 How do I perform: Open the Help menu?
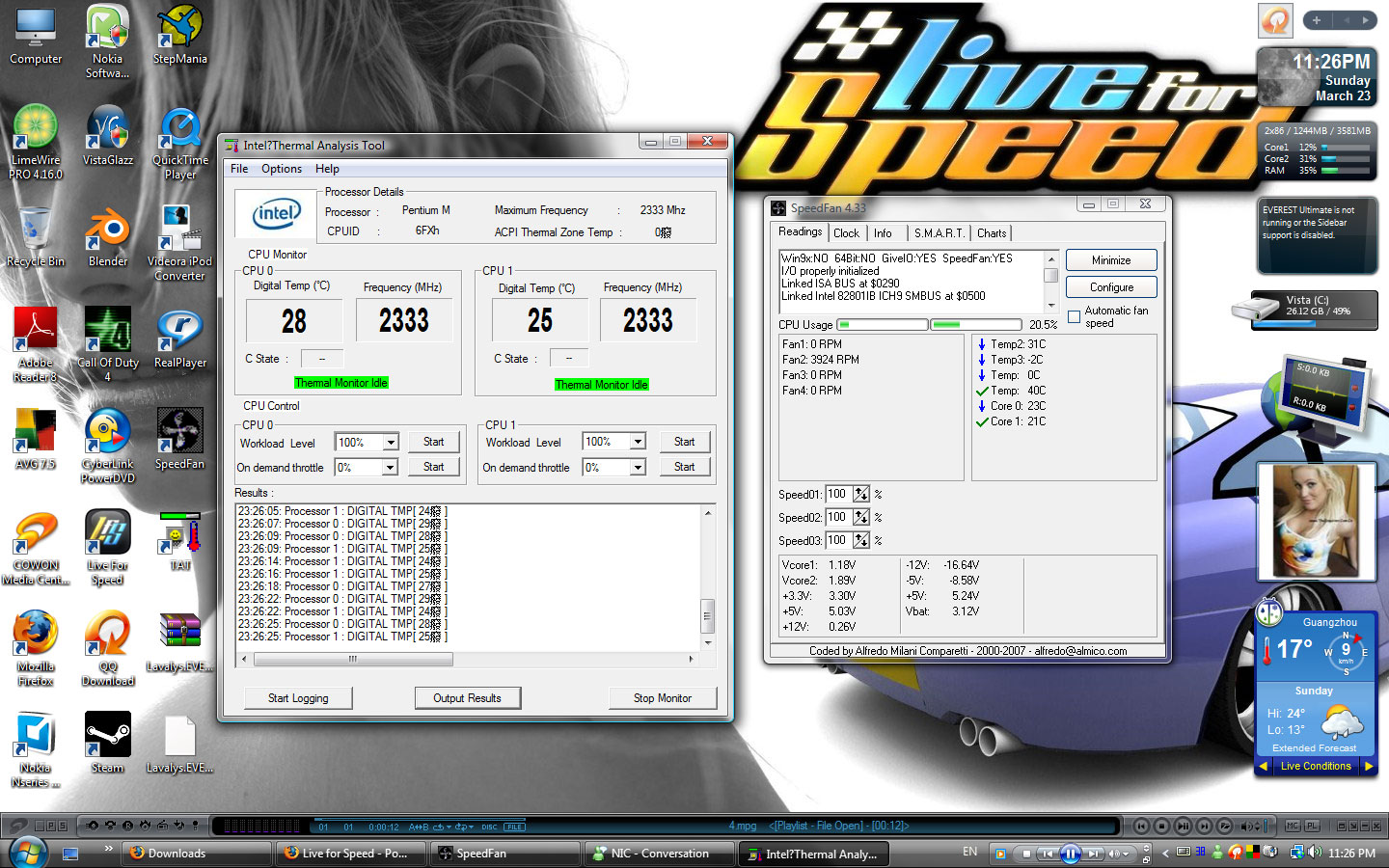(327, 169)
